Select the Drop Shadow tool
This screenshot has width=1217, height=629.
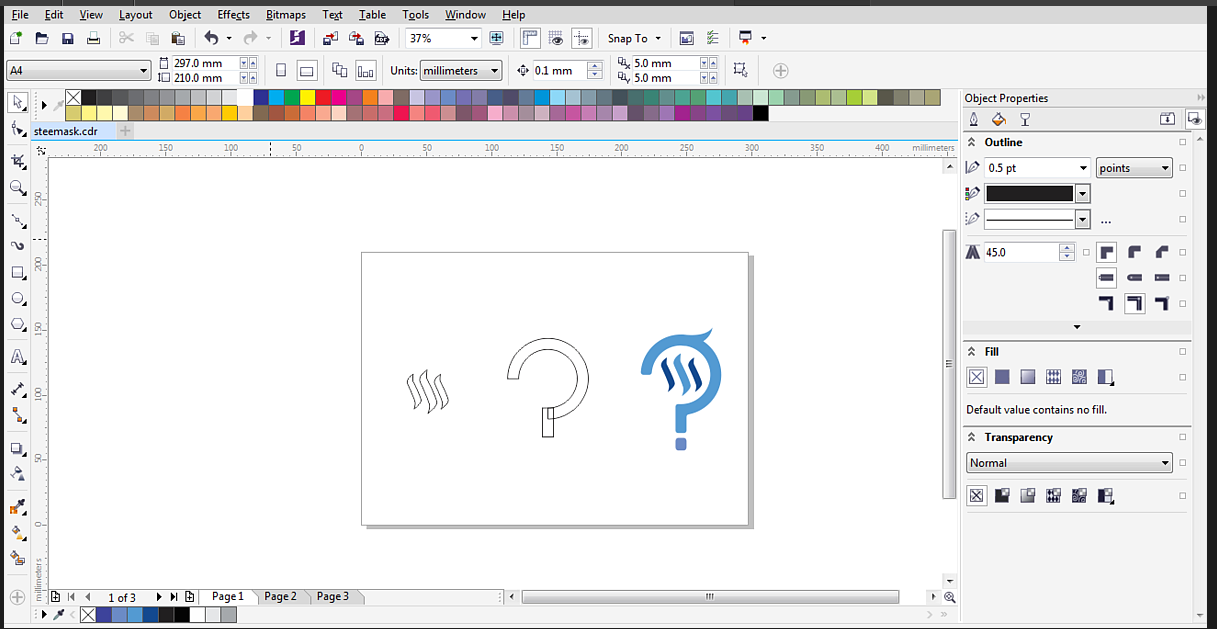coord(17,449)
